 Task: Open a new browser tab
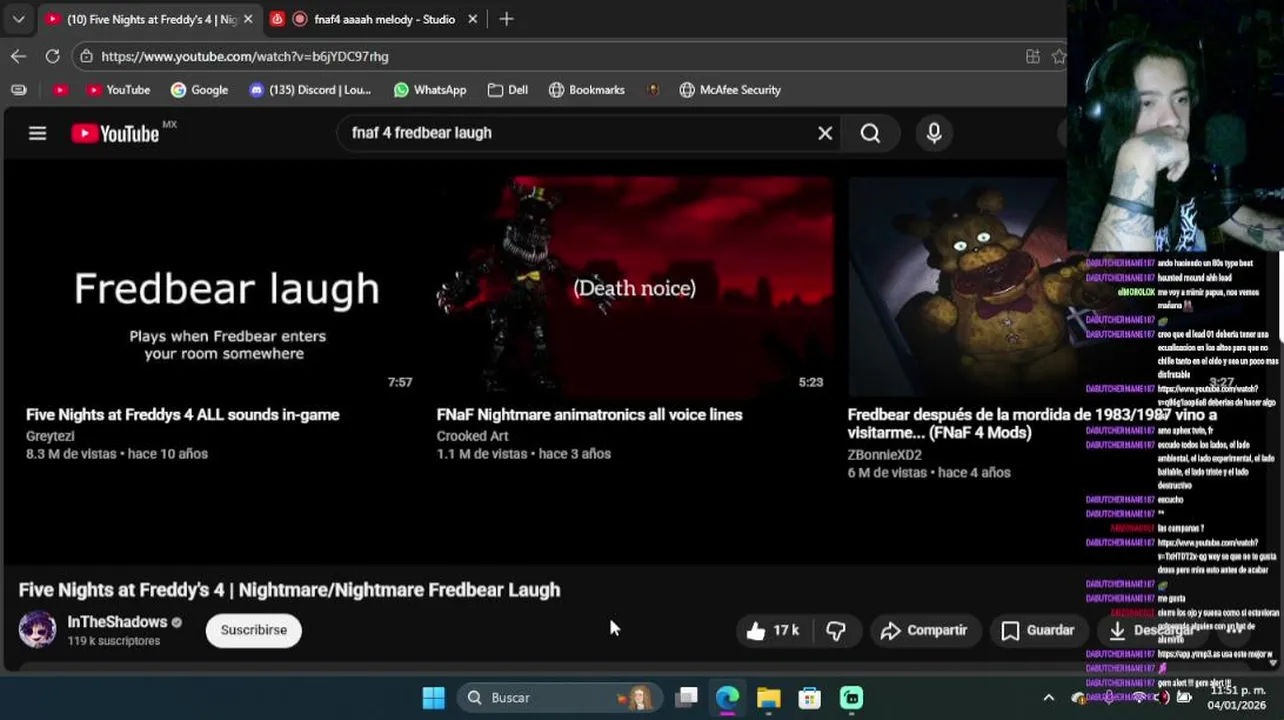click(506, 19)
